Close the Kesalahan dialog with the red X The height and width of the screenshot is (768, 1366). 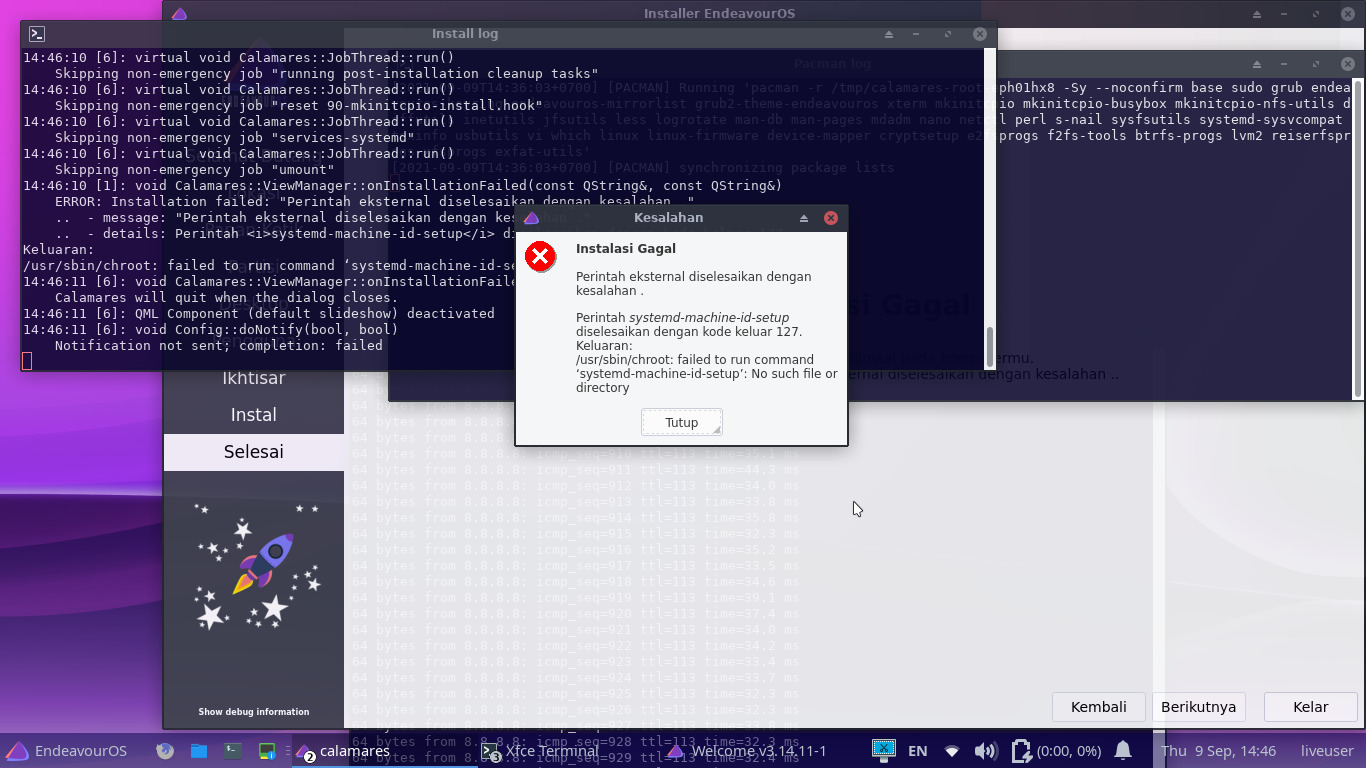830,218
